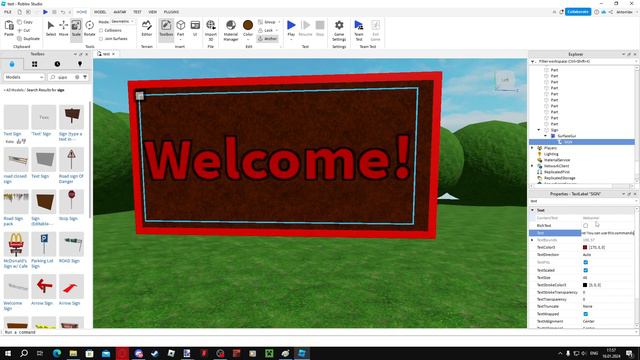
Task: Toggle the Toolbox button in ribbon
Action: [x=166, y=29]
